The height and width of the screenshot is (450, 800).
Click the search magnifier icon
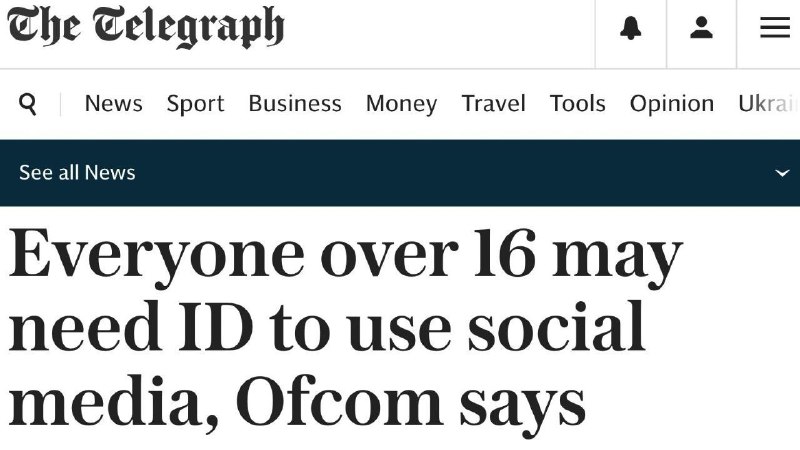[28, 104]
